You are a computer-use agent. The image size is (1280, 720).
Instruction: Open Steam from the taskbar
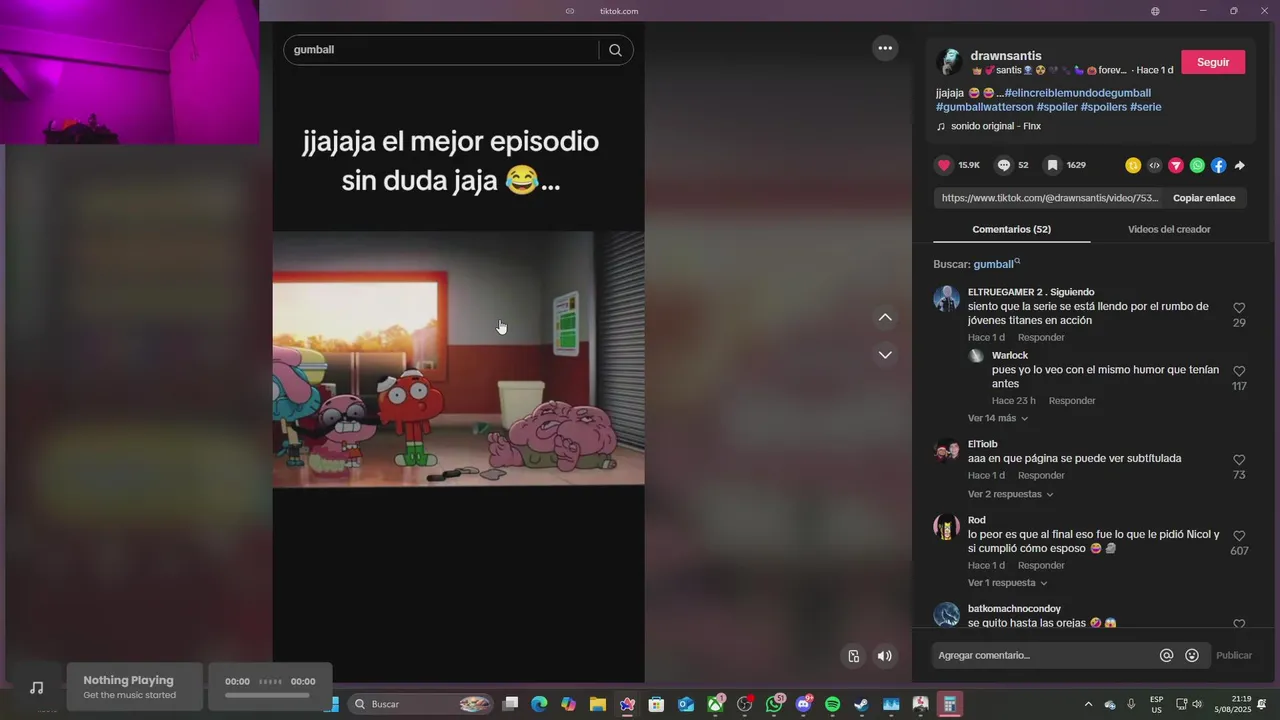(x=861, y=704)
